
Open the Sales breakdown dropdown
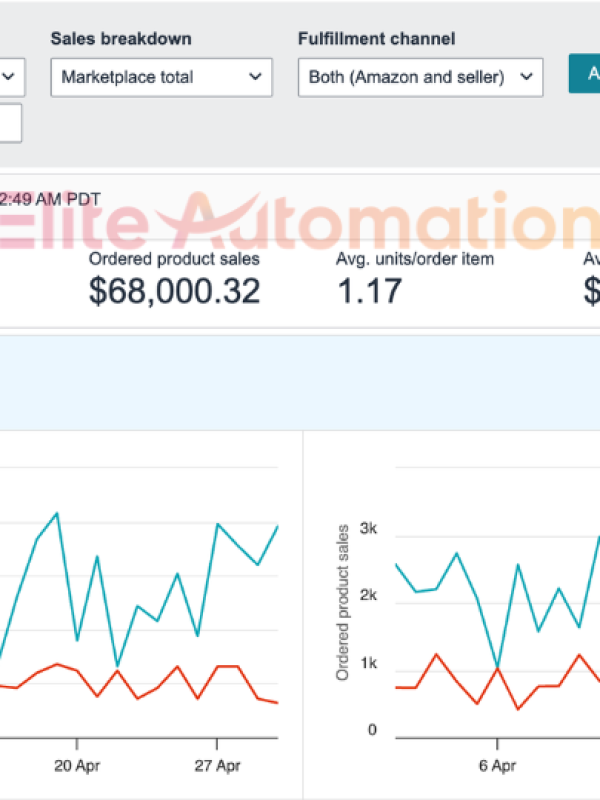[161, 77]
